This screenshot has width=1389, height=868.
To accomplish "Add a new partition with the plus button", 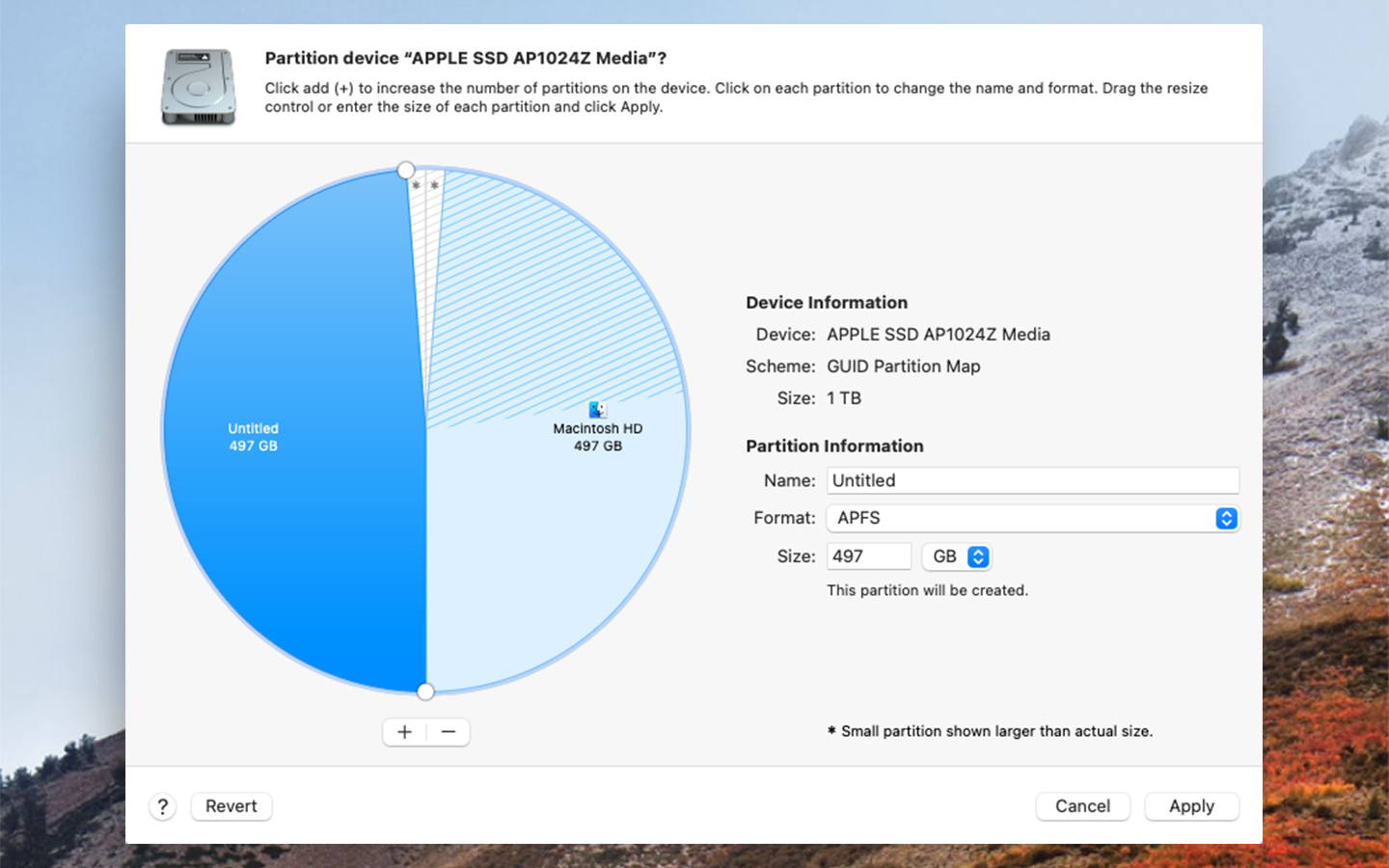I will point(404,732).
